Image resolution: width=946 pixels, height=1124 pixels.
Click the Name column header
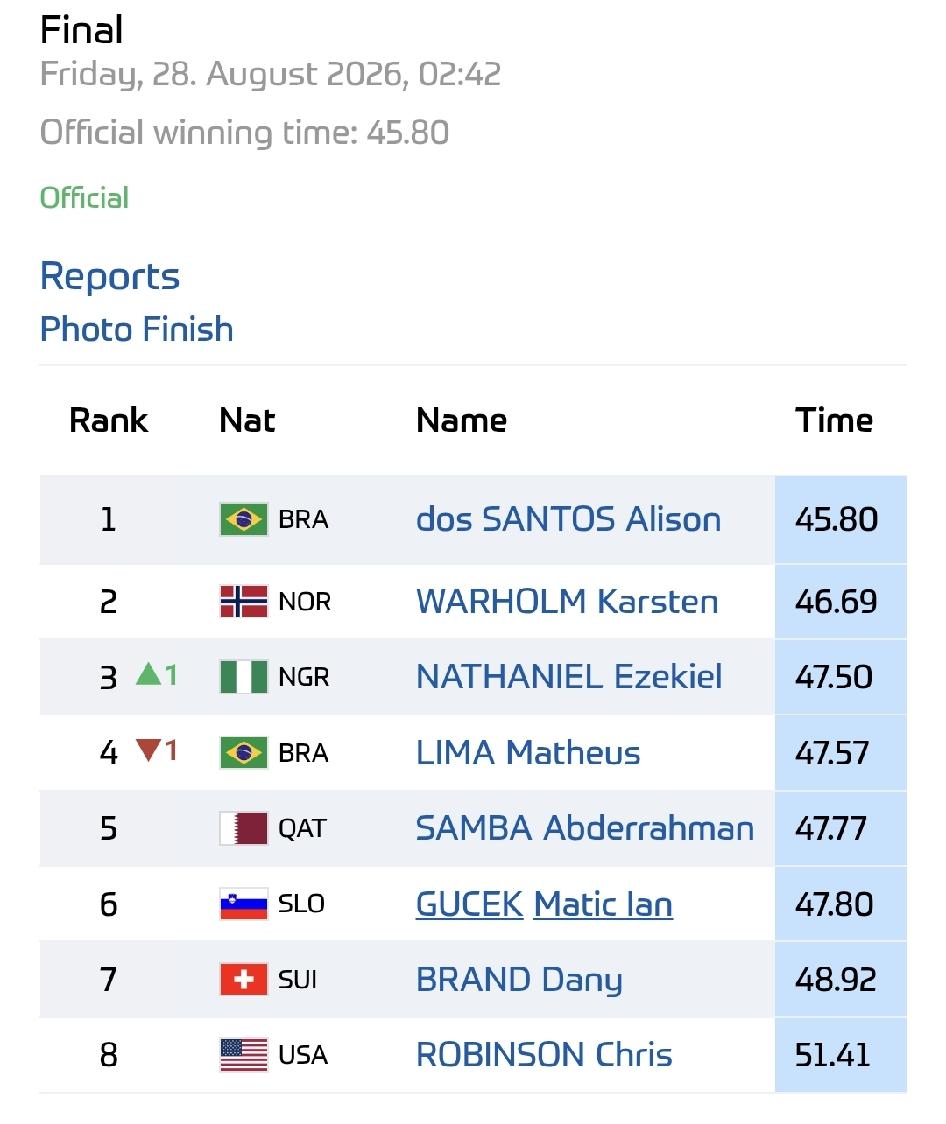pyautogui.click(x=462, y=420)
